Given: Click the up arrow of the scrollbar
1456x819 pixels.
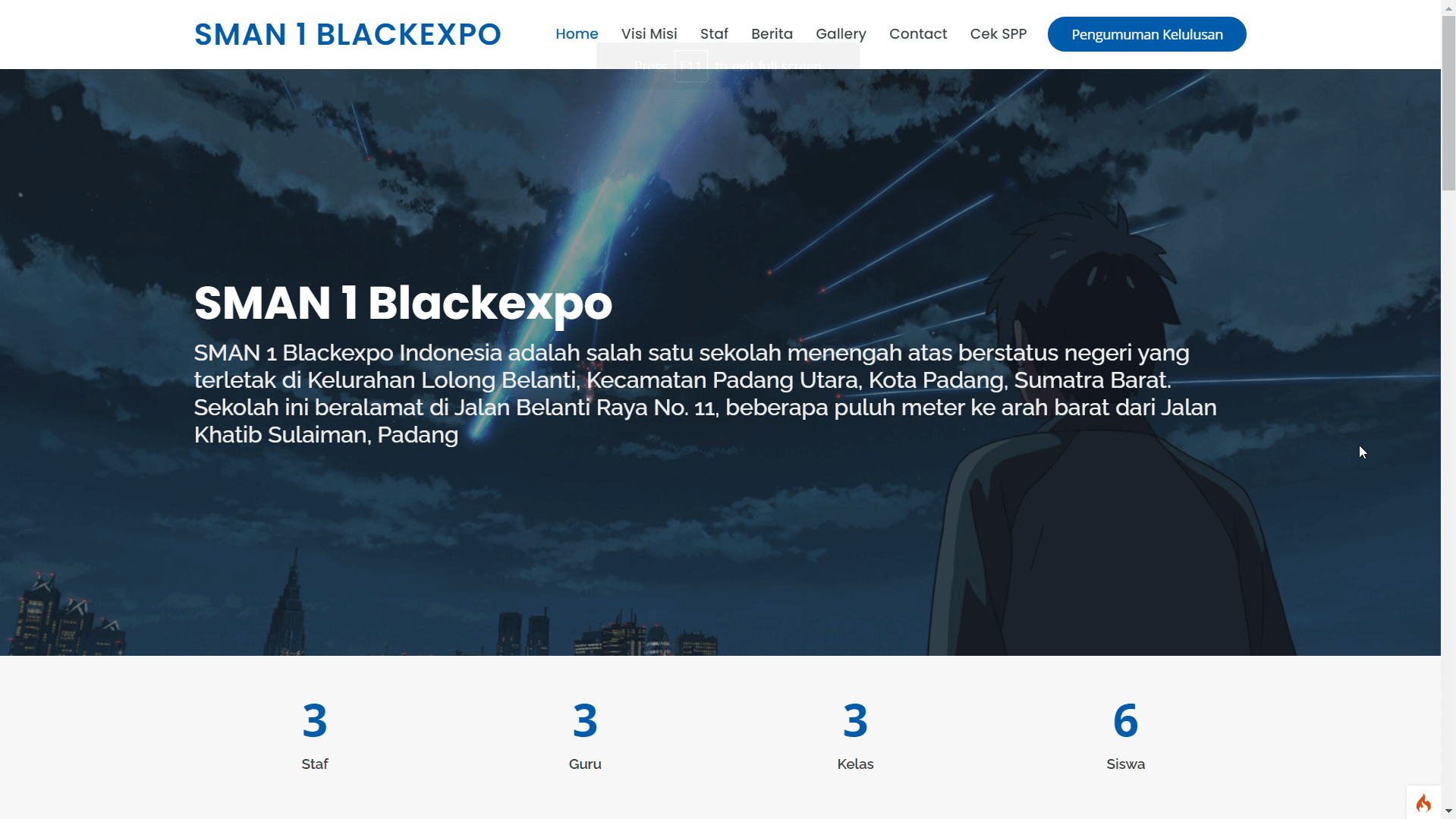Looking at the screenshot, I should [x=1448, y=6].
